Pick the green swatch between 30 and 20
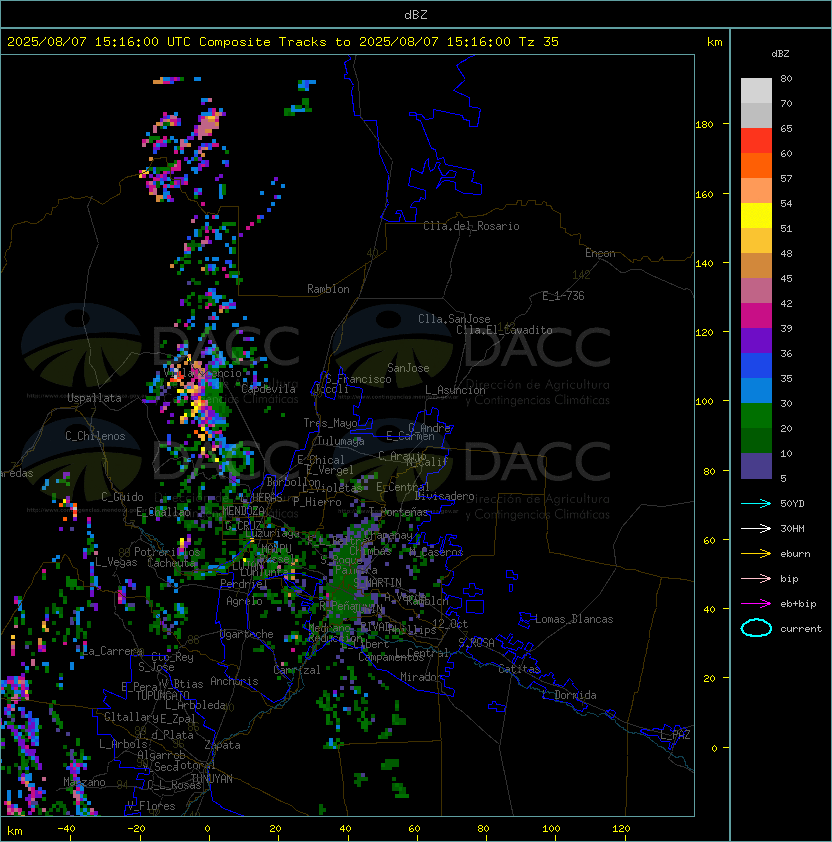The image size is (832, 842). (x=756, y=415)
